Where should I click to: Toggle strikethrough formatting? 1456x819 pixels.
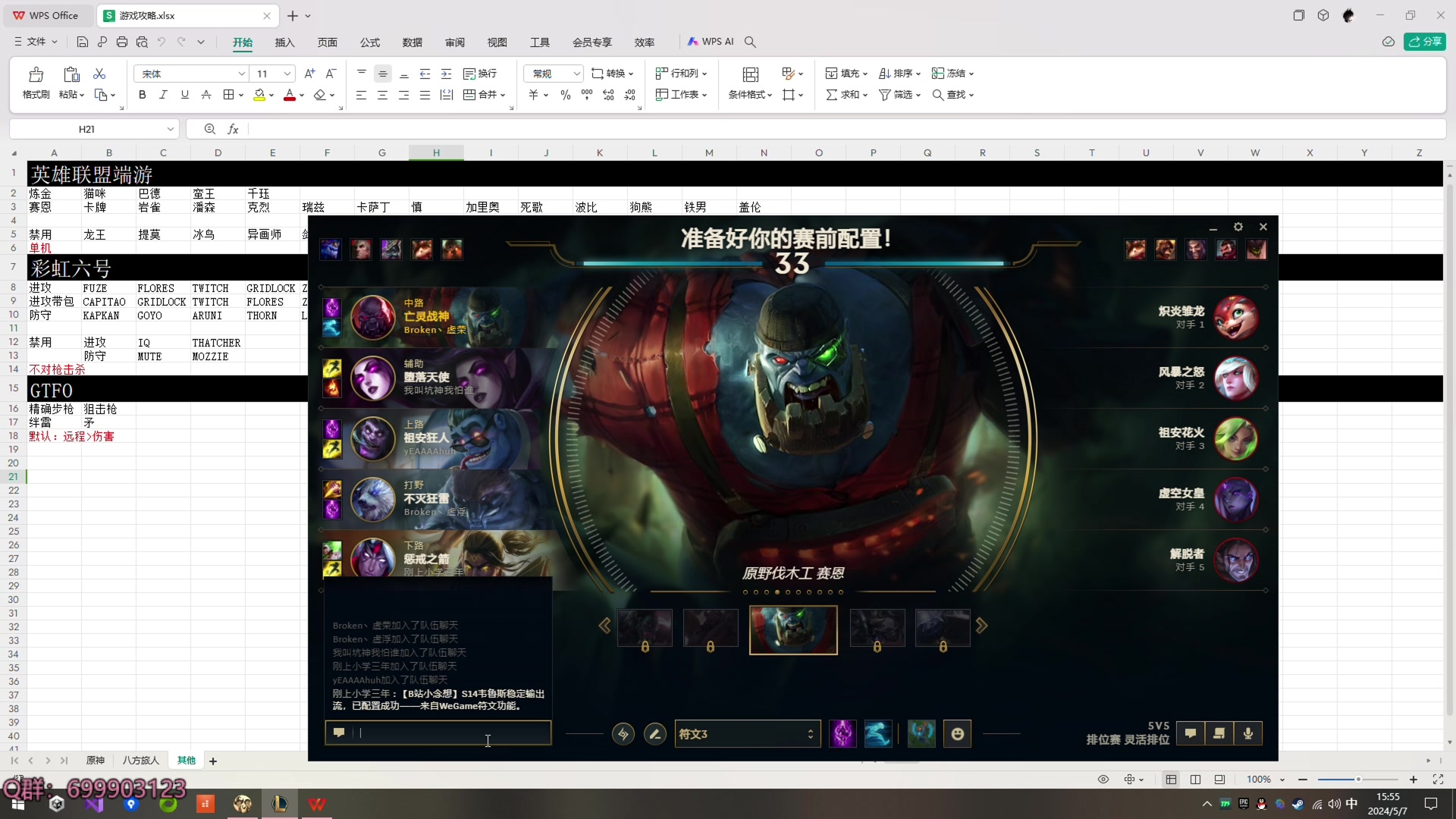(x=206, y=95)
